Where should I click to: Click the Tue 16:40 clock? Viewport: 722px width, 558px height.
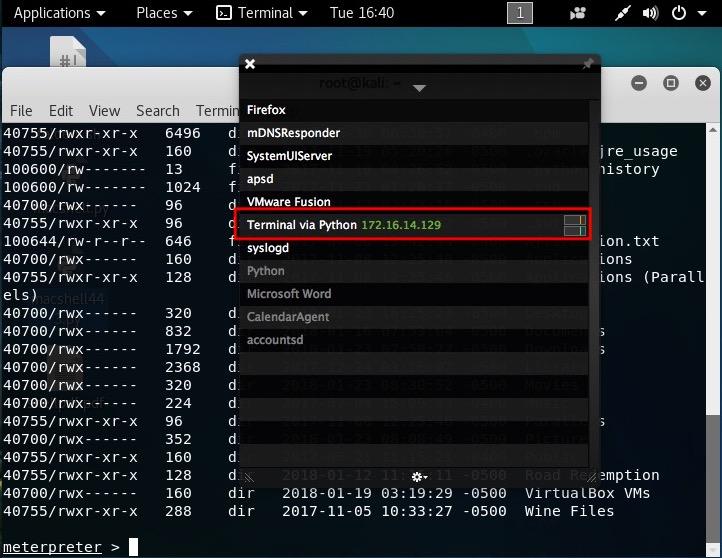tap(361, 13)
